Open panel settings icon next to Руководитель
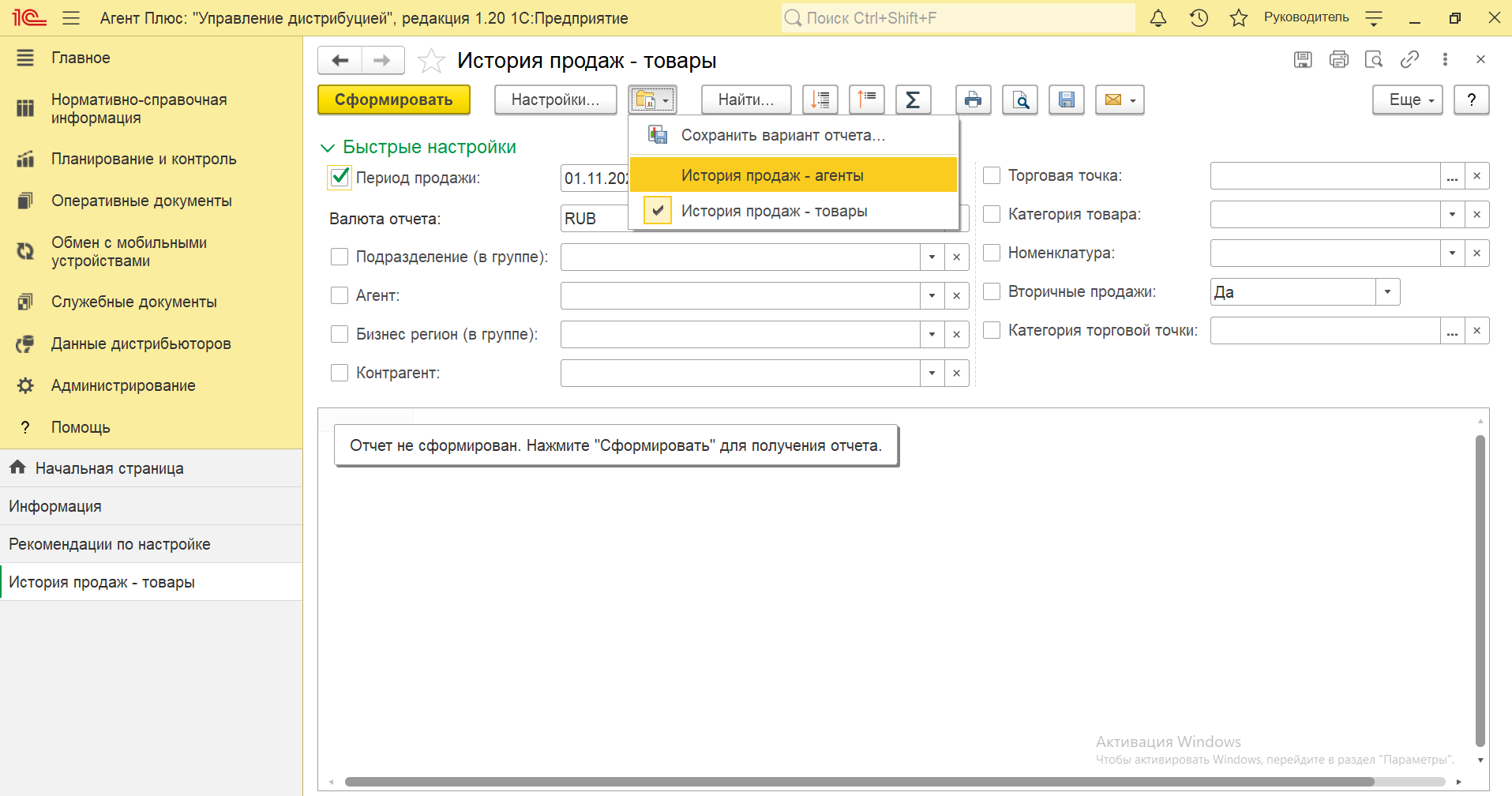The image size is (1512, 796). [x=1374, y=18]
